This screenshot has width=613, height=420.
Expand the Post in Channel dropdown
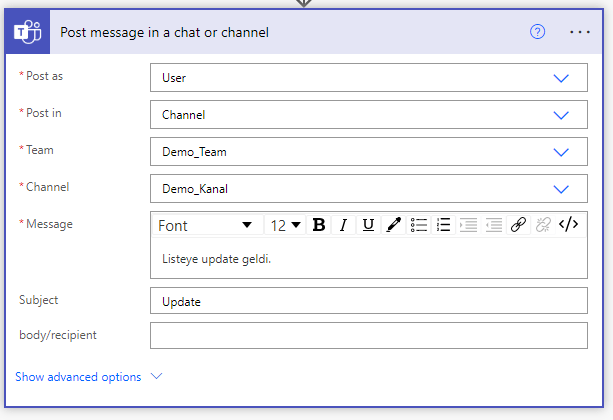point(560,115)
